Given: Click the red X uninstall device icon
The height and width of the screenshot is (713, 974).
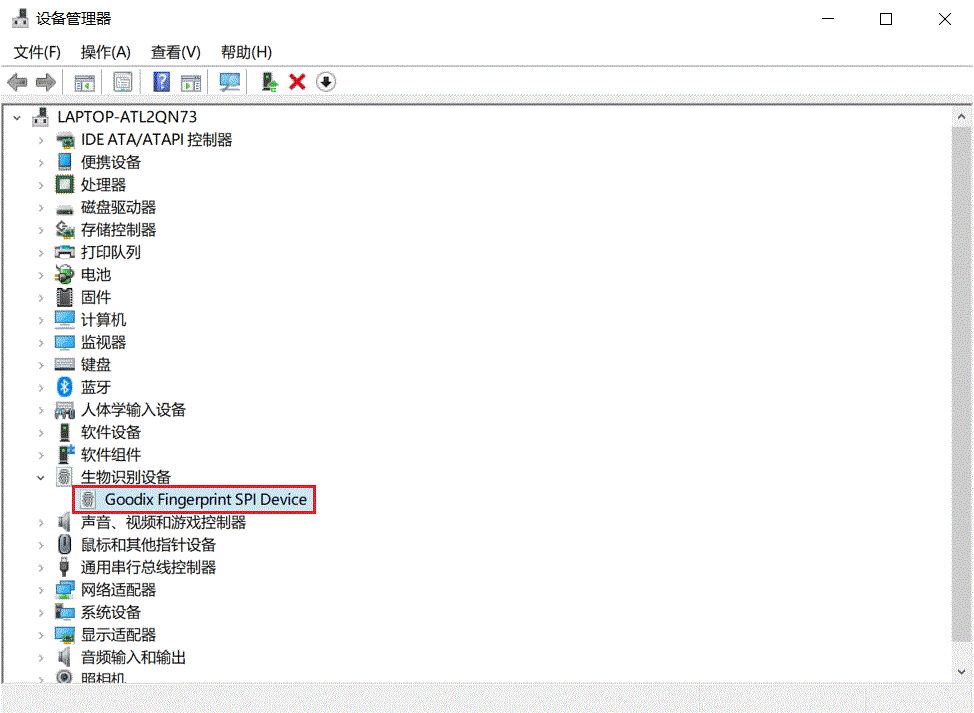Looking at the screenshot, I should pos(298,82).
